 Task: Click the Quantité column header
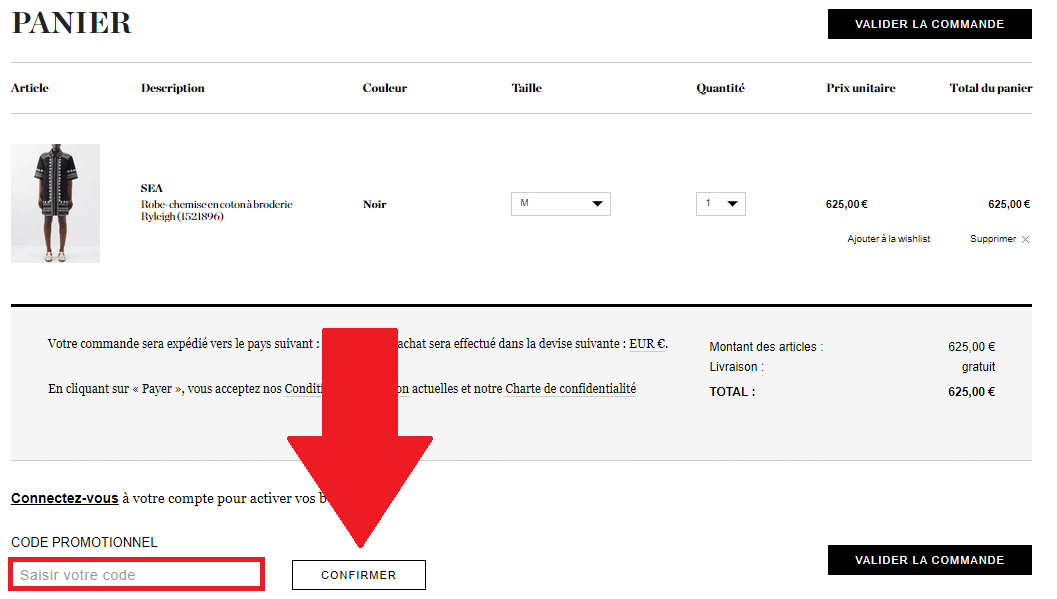click(721, 88)
